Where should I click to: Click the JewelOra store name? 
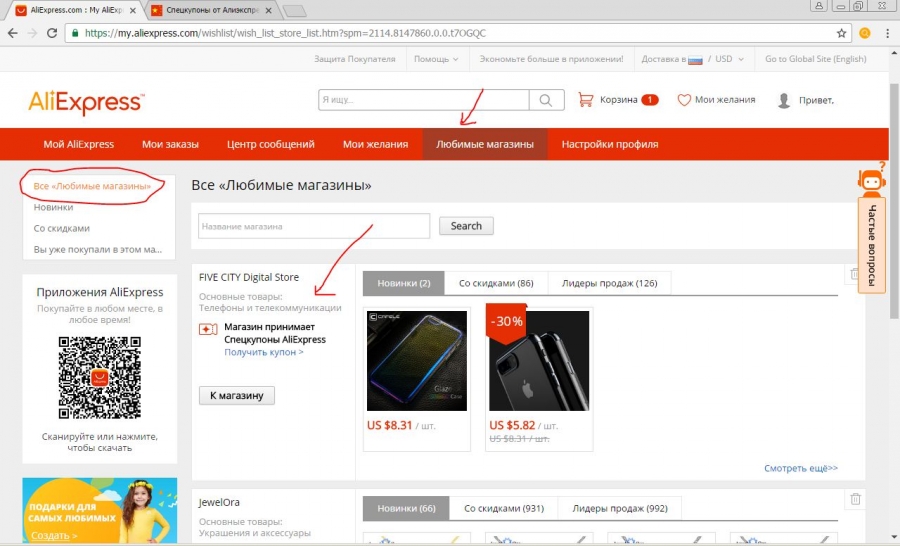[219, 502]
